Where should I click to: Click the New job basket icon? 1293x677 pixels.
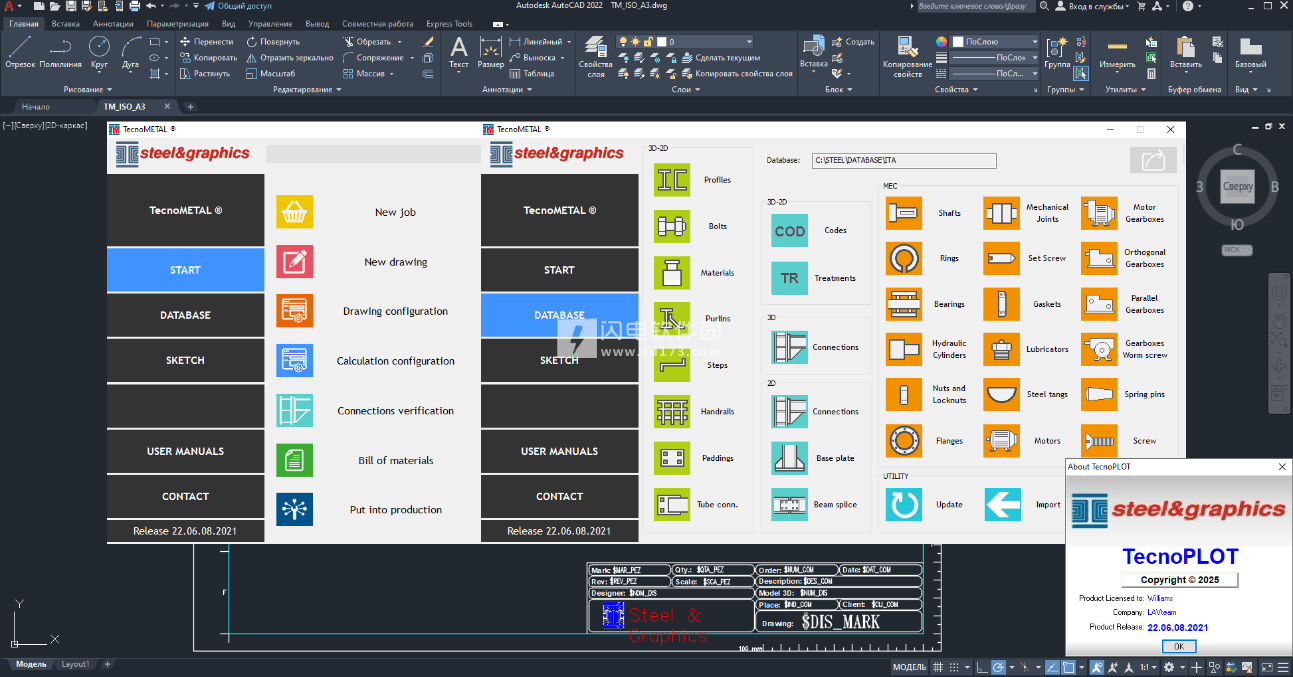click(294, 212)
